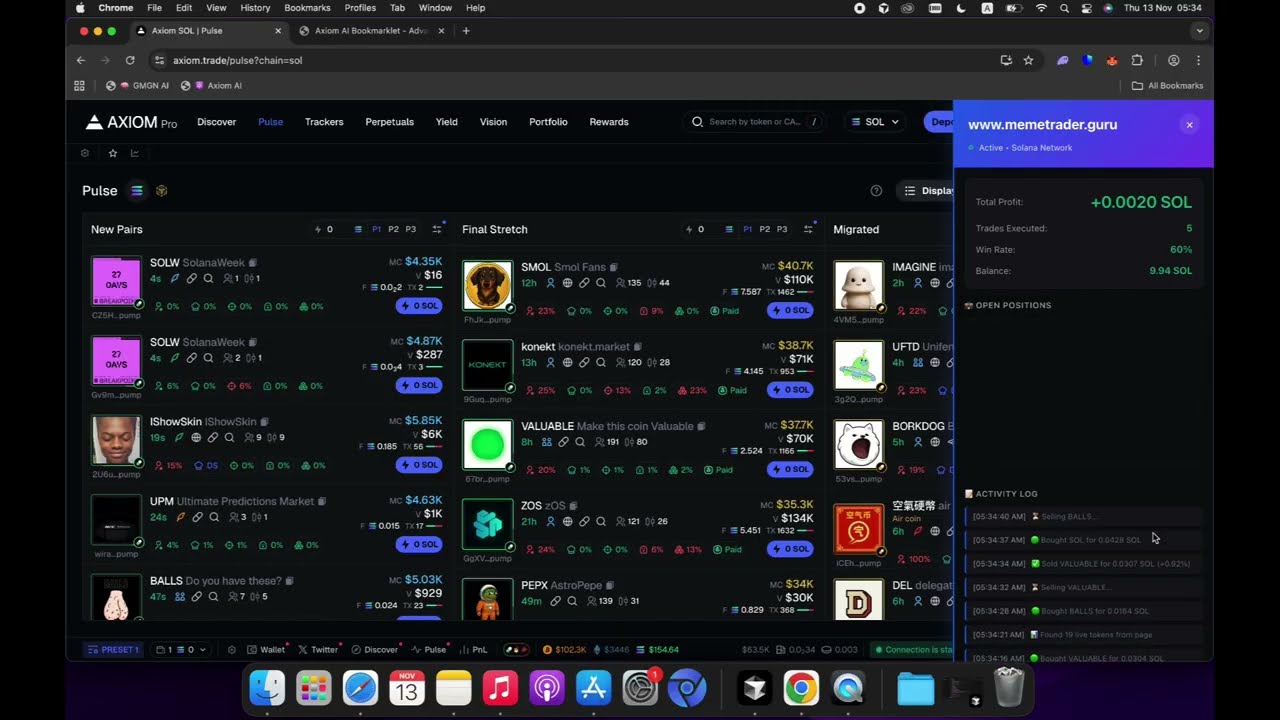1280x720 pixels.
Task: Bookmark this page with the star icon
Action: (1028, 60)
